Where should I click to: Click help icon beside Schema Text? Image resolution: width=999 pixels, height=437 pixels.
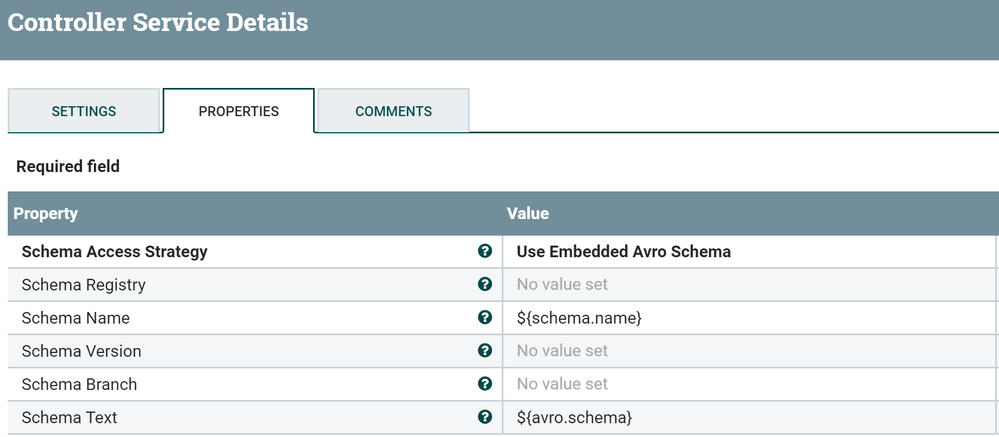[x=485, y=417]
